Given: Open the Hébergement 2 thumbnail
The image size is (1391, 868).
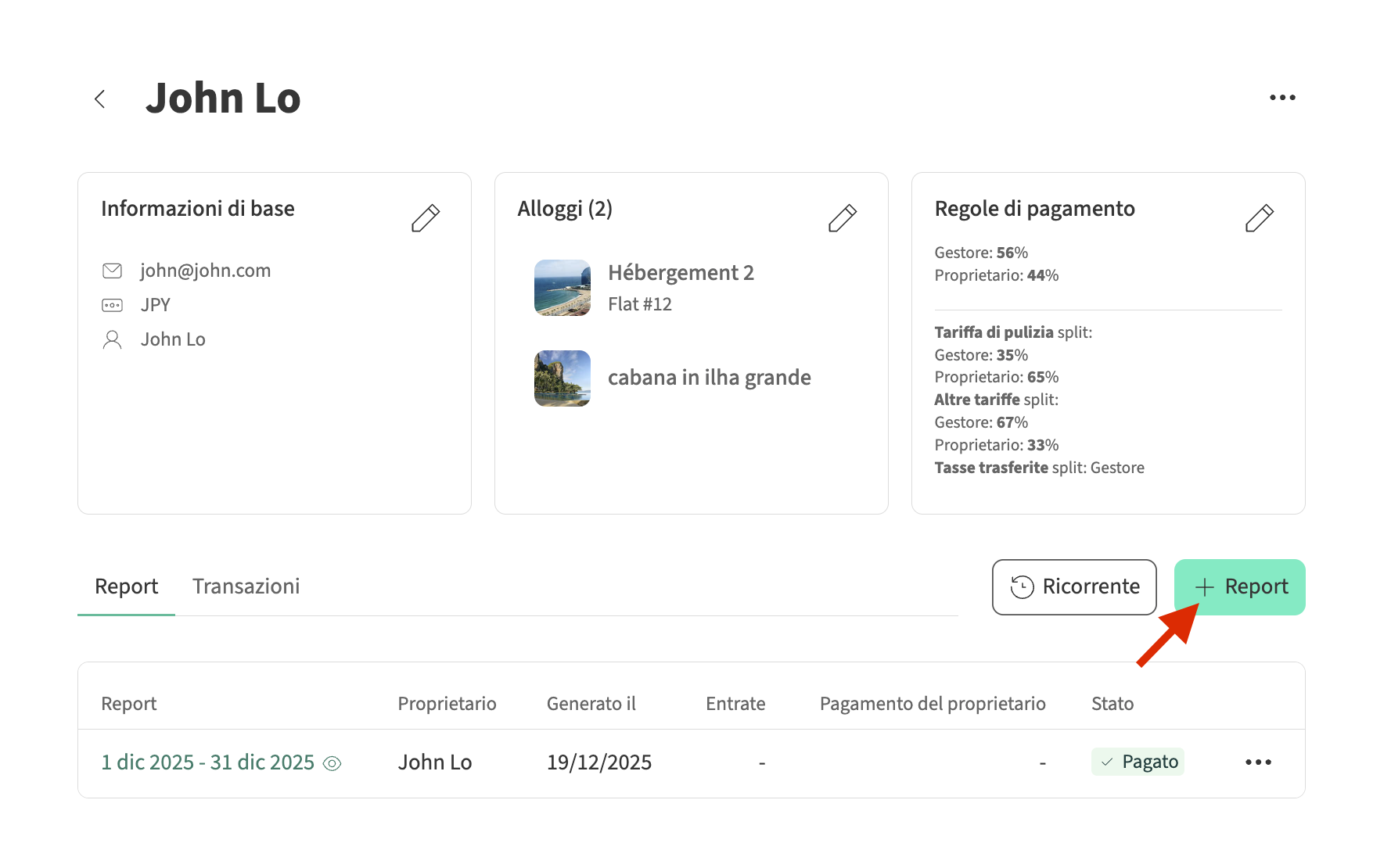Looking at the screenshot, I should point(562,288).
